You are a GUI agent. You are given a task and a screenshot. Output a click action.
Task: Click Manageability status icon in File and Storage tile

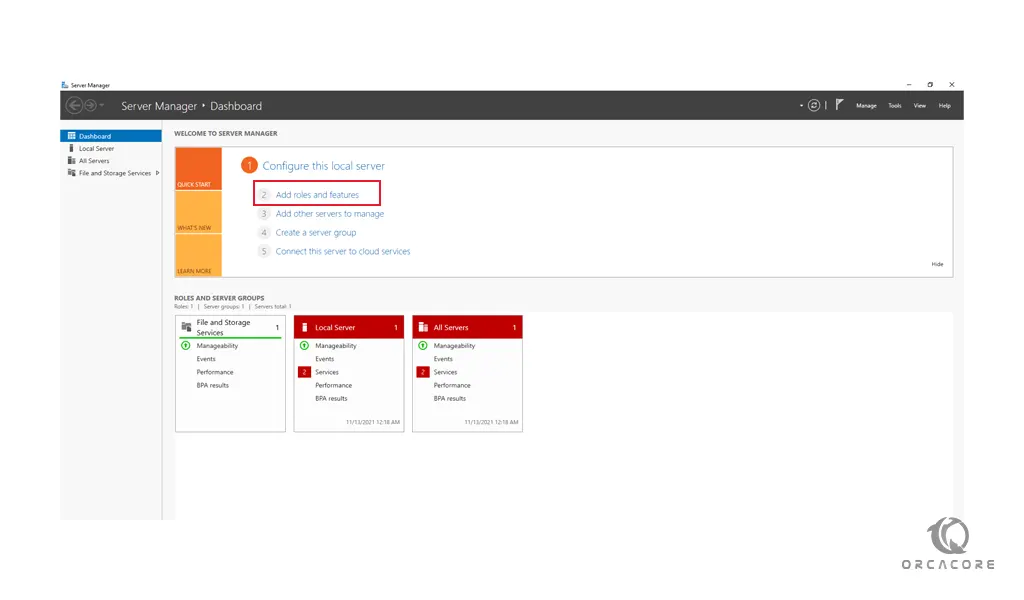click(185, 345)
